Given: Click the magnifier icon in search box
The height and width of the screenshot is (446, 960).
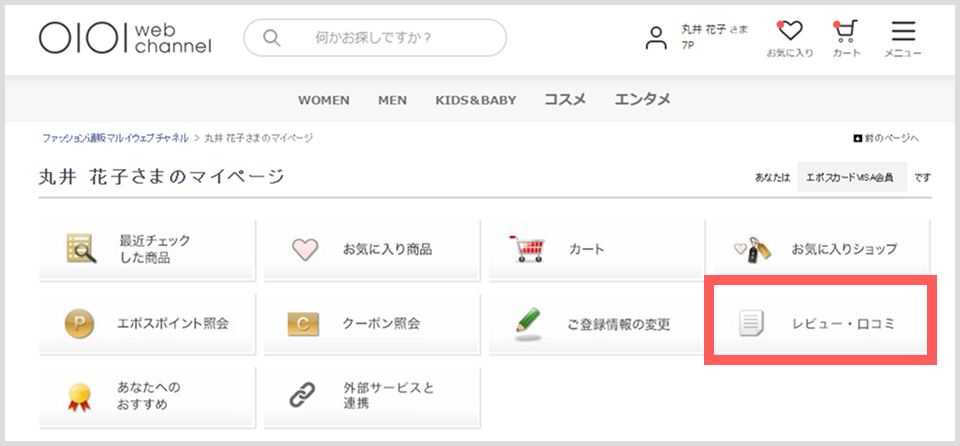Looking at the screenshot, I should tap(271, 38).
